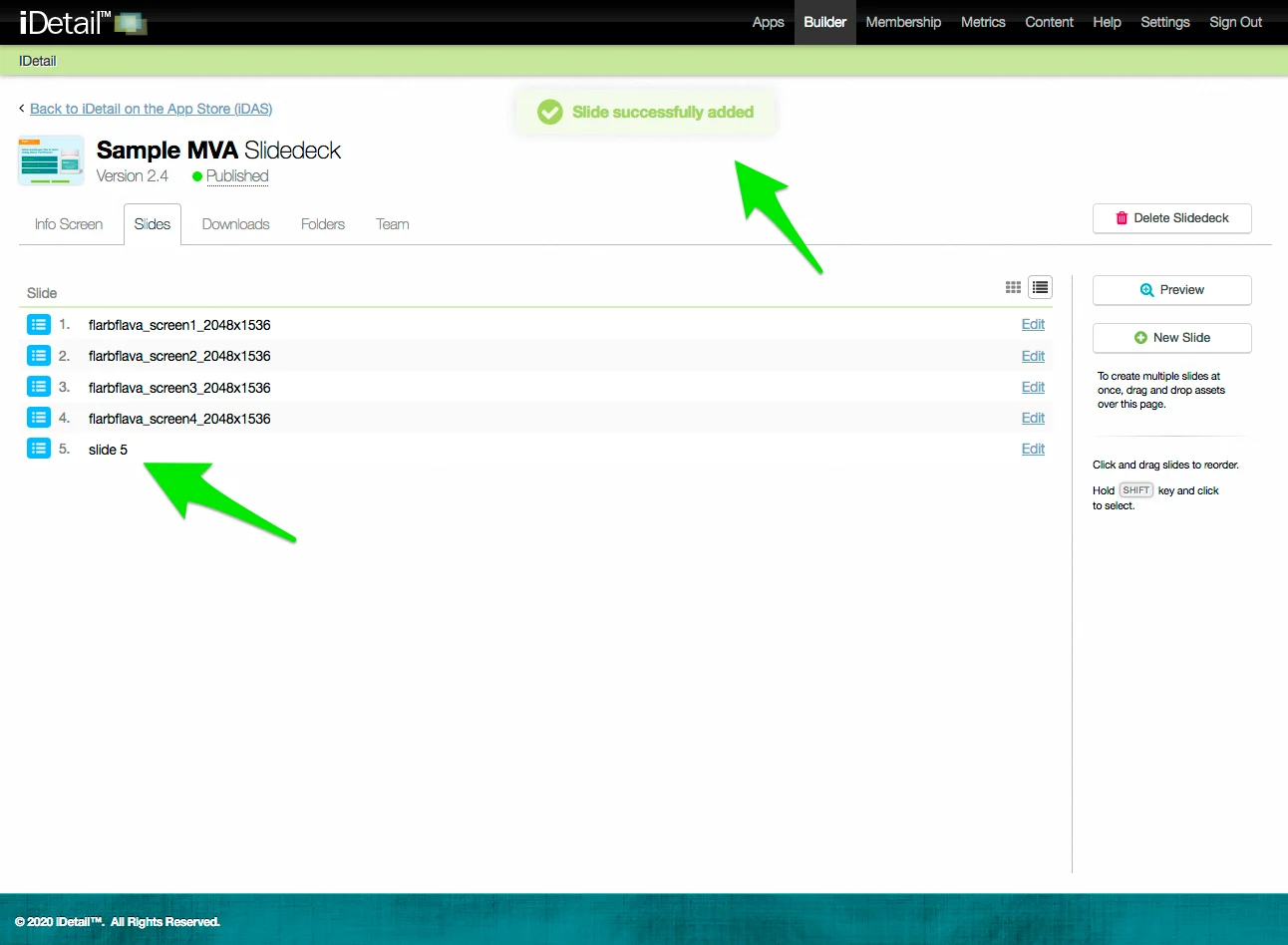
Task: Click the 'Slide' column header
Action: point(42,293)
